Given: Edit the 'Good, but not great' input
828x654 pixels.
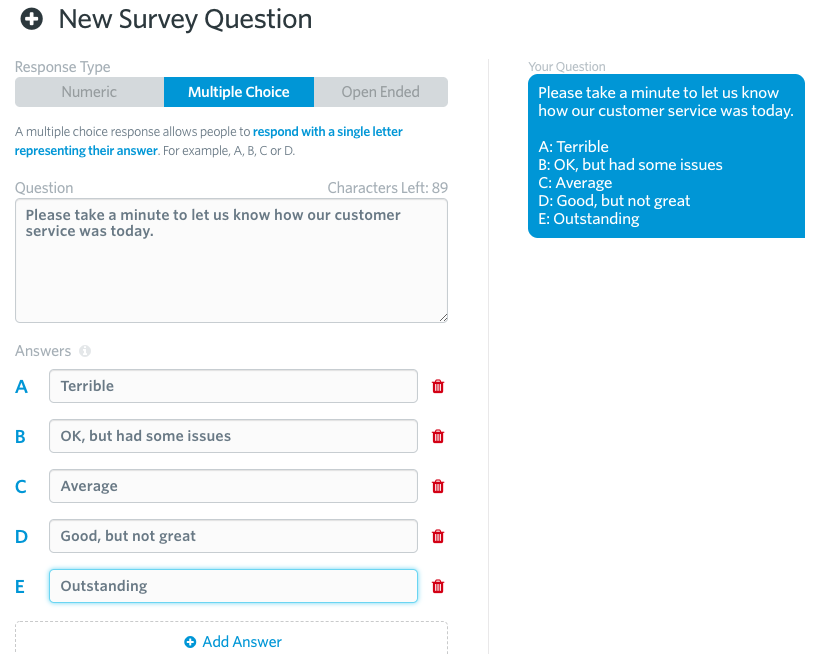Looking at the screenshot, I should tap(233, 536).
